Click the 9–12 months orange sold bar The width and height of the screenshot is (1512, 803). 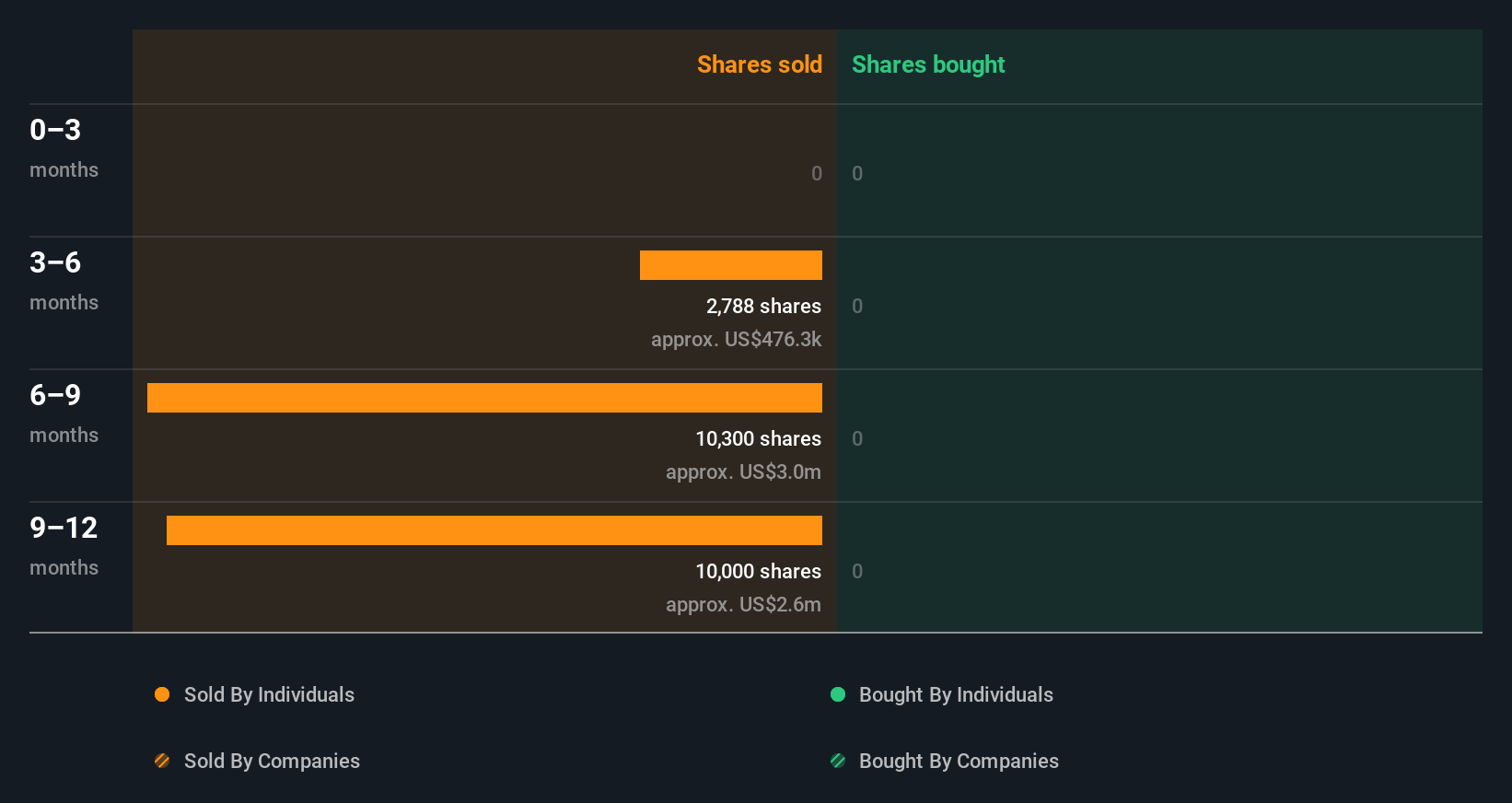click(x=494, y=530)
